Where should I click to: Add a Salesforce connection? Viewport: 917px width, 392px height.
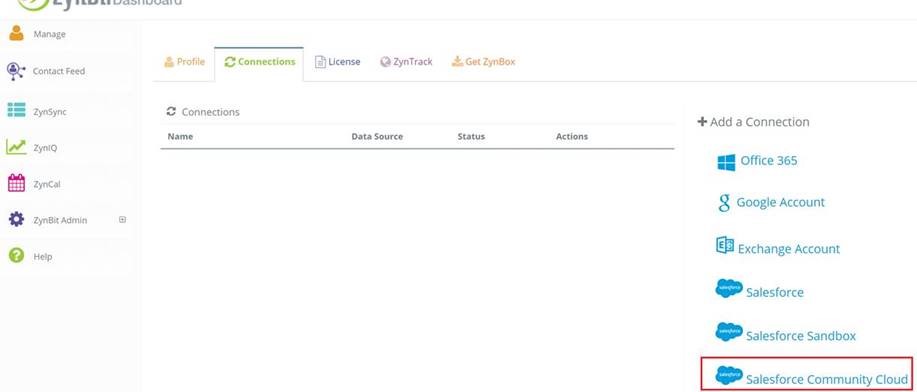point(760,290)
